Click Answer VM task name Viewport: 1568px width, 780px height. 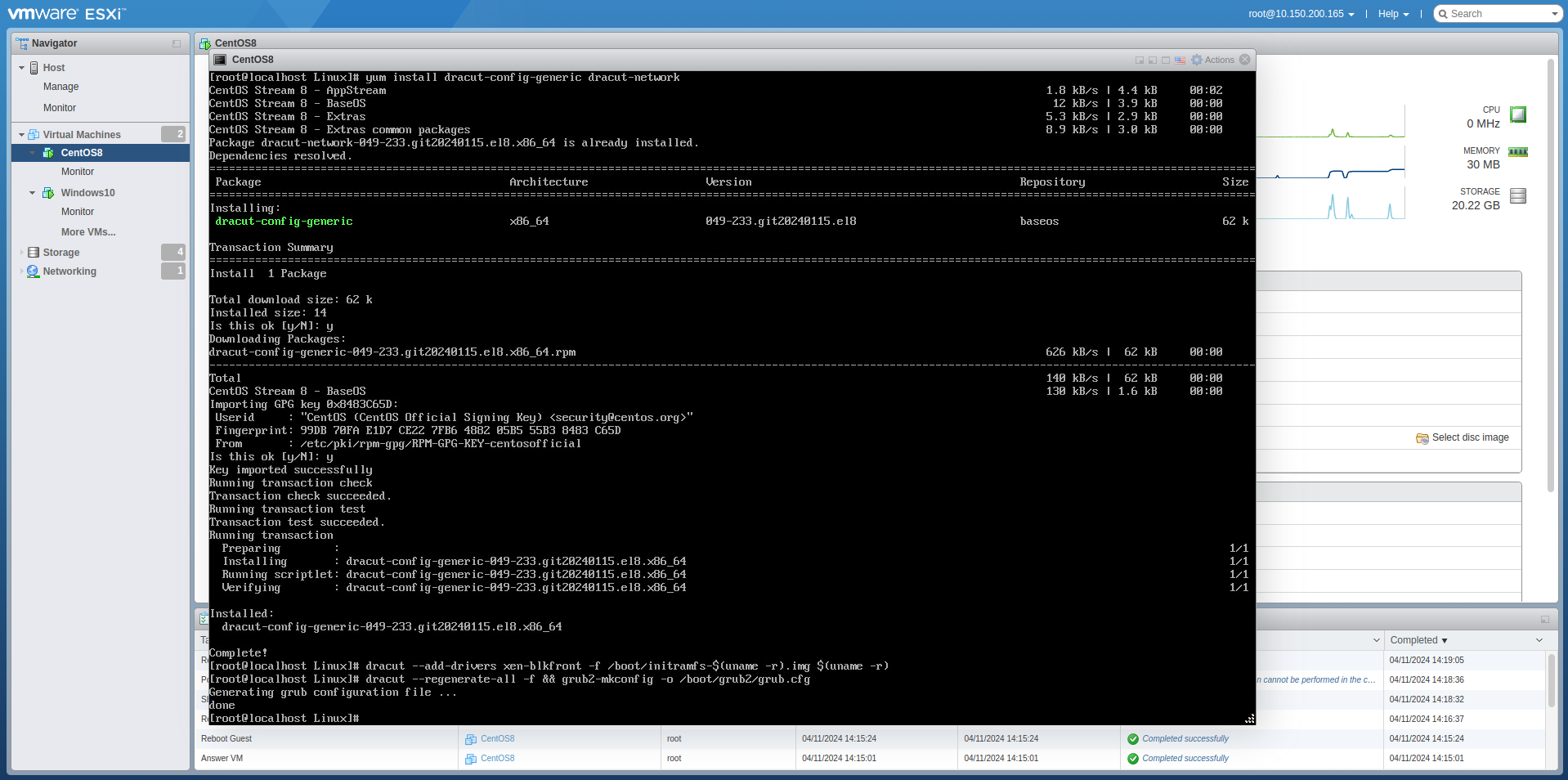(222, 759)
